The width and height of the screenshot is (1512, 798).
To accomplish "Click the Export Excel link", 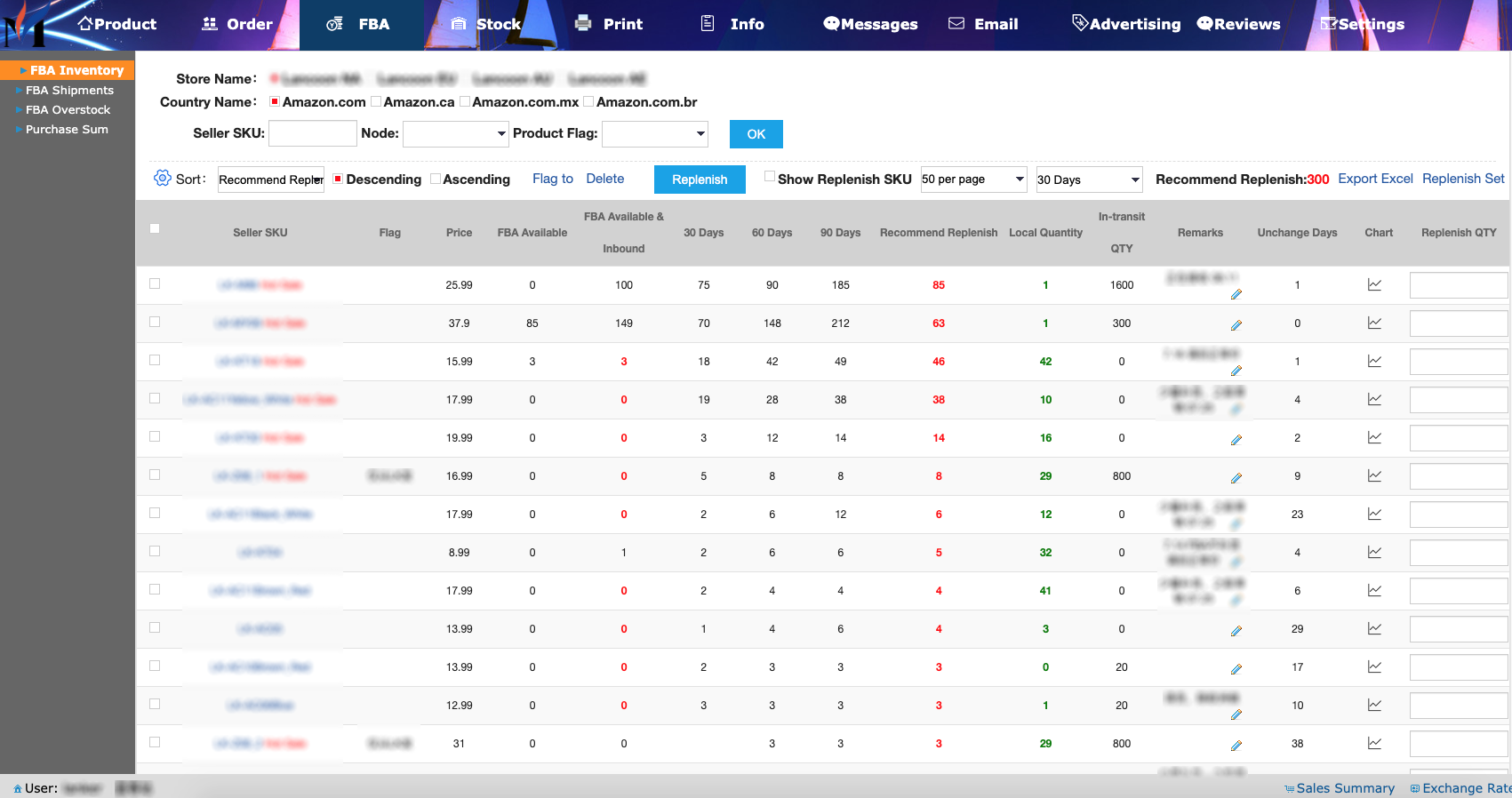I will click(x=1375, y=179).
